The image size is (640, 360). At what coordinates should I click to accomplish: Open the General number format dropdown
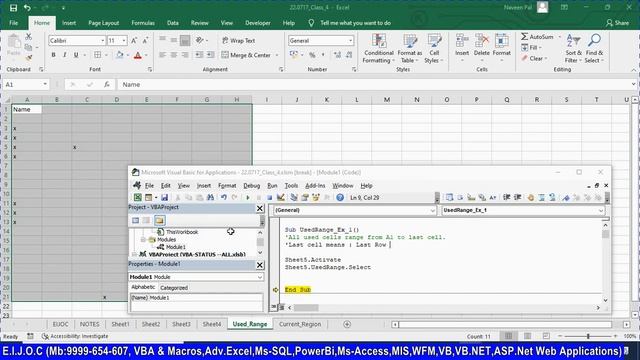350,40
